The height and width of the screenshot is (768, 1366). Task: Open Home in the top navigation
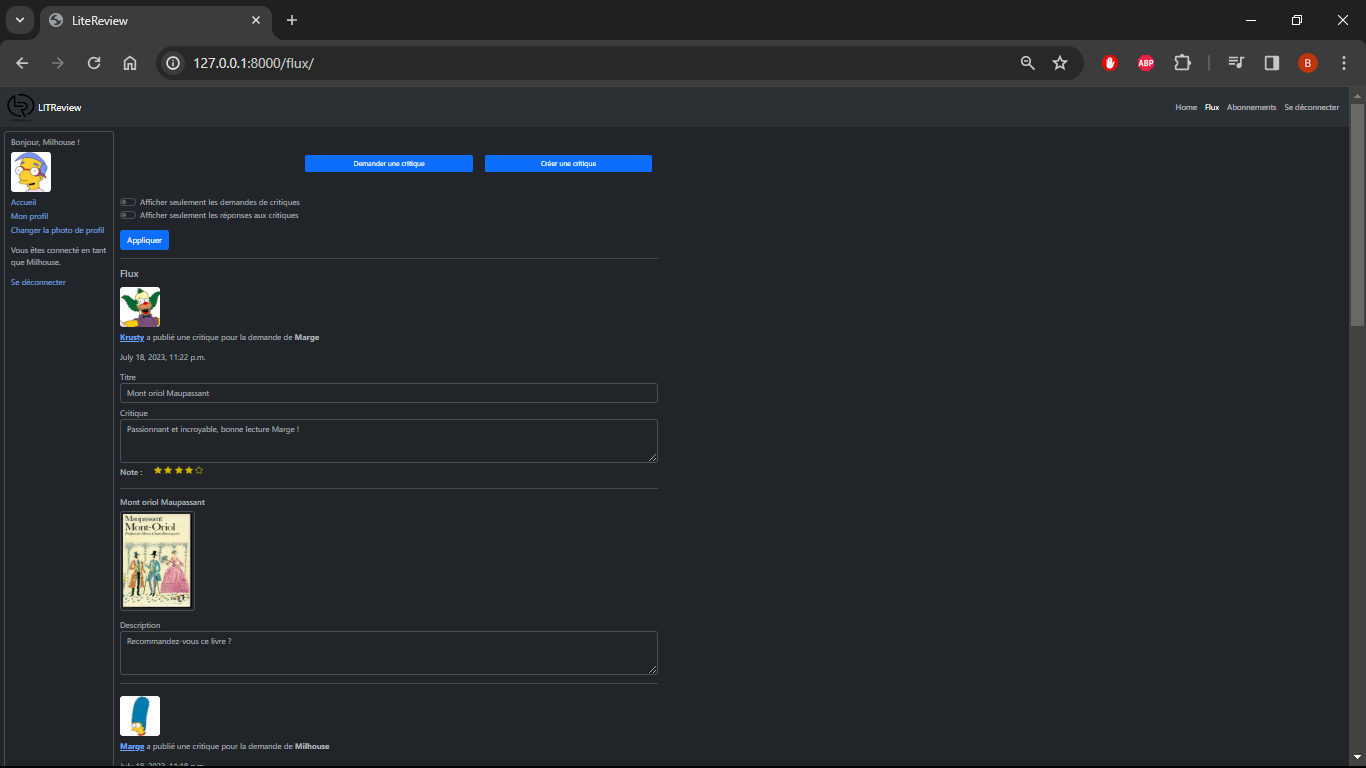(1186, 107)
